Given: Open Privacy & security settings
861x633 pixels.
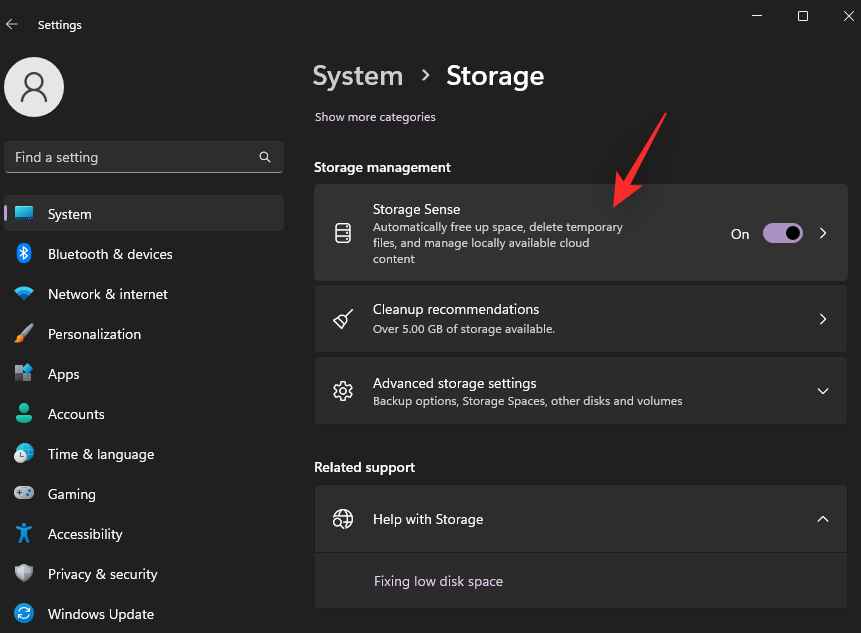Looking at the screenshot, I should coord(144,574).
